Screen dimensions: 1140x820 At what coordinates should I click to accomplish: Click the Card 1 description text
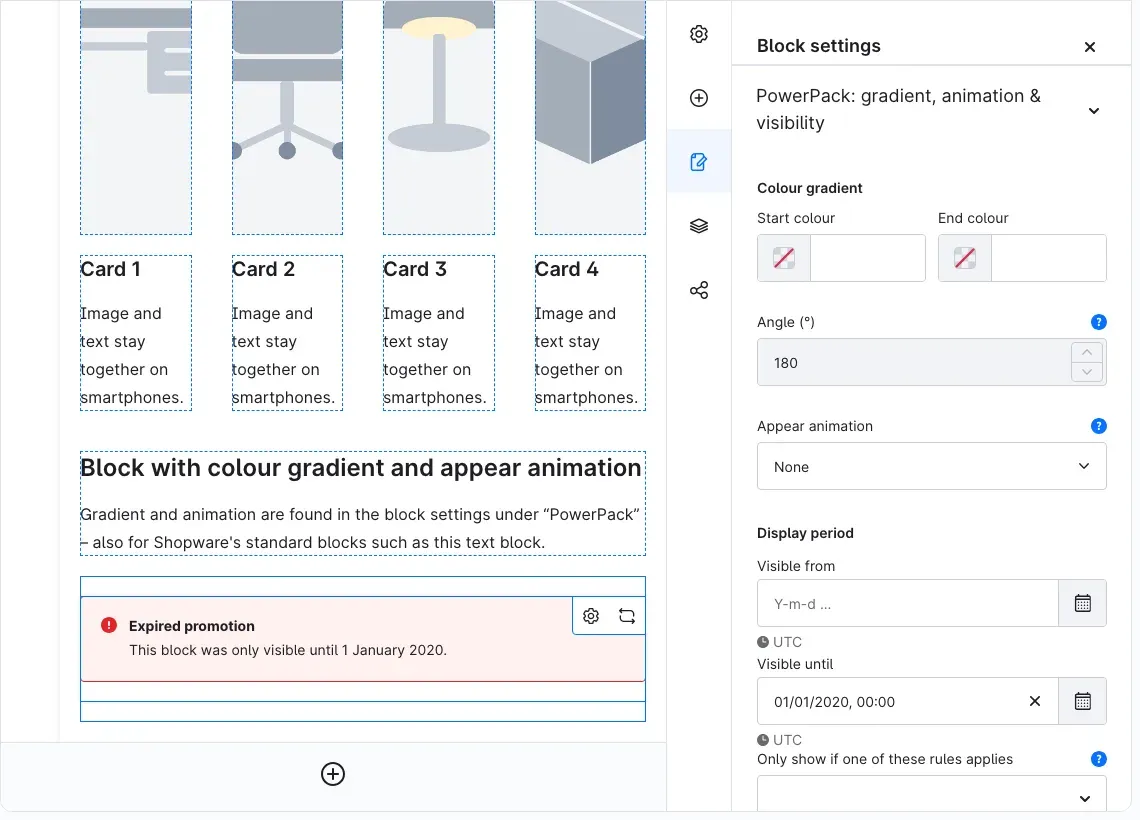132,355
